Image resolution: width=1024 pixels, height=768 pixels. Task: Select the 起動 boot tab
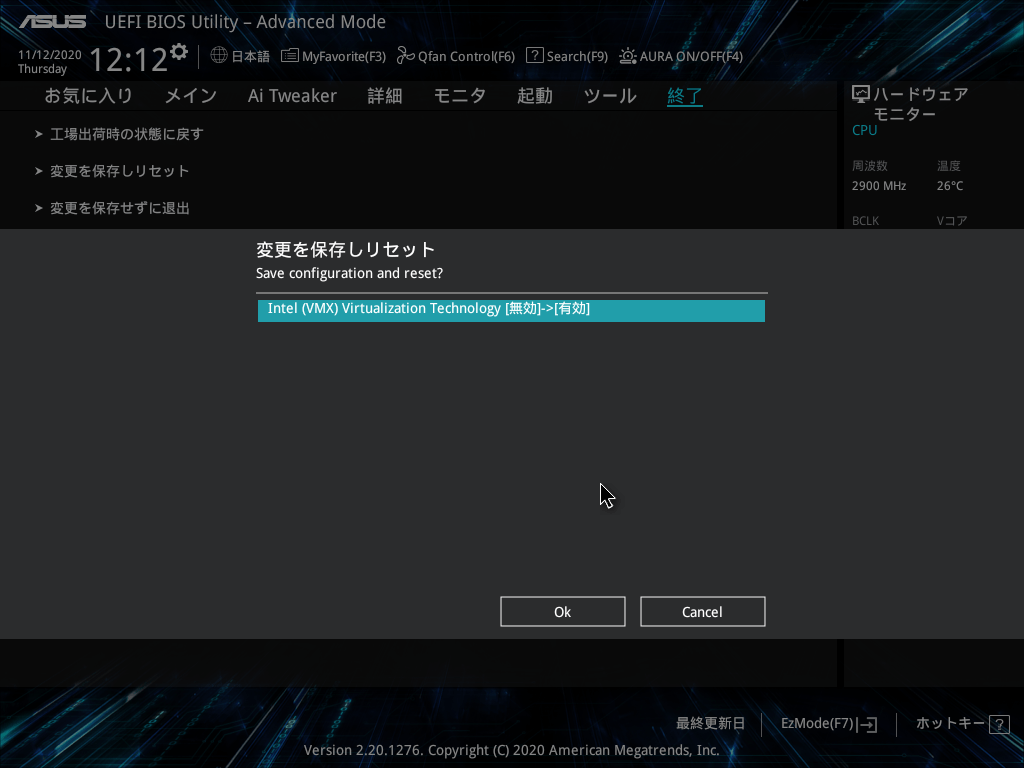tap(534, 96)
